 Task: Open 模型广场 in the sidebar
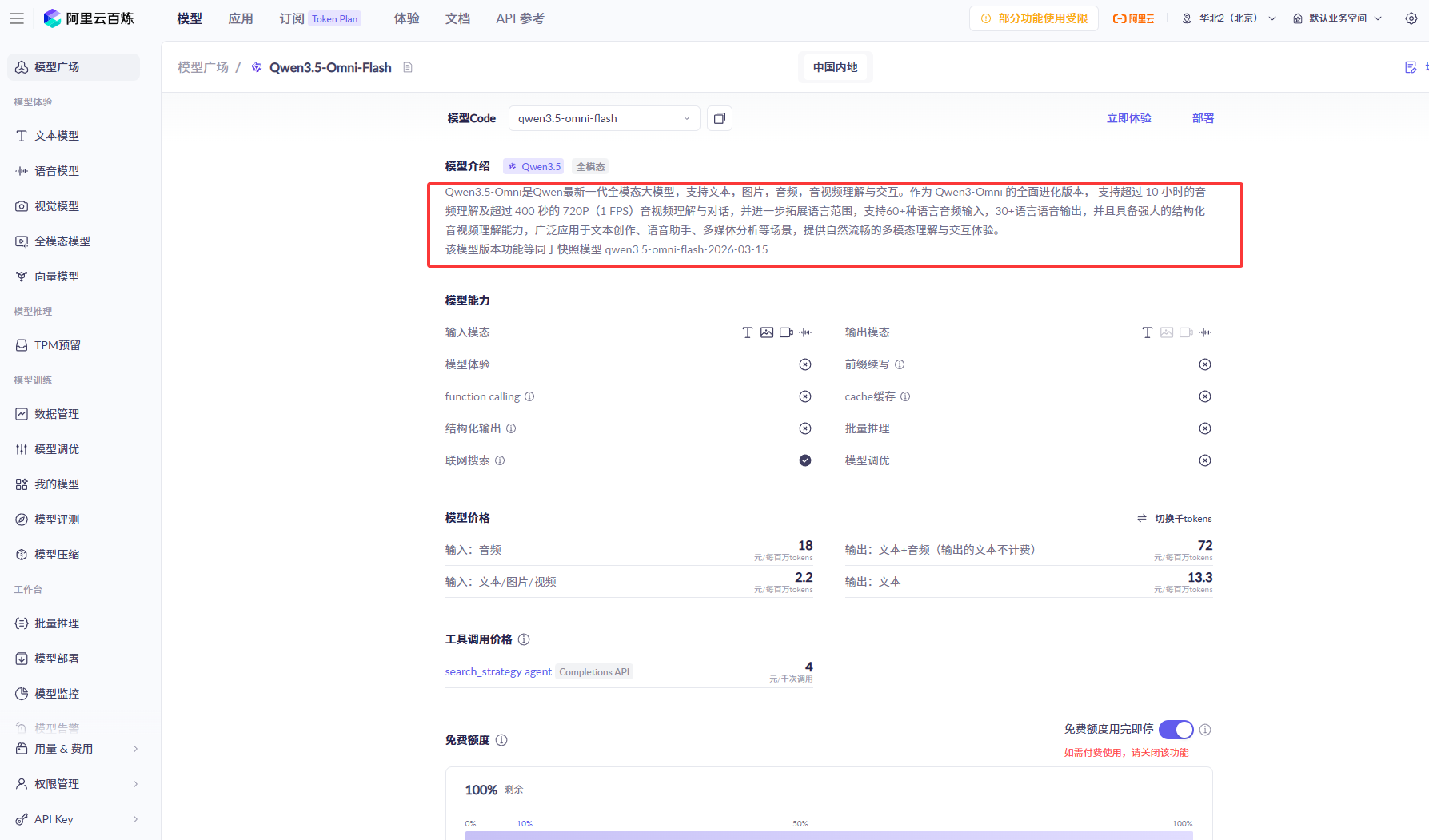pyautogui.click(x=74, y=67)
